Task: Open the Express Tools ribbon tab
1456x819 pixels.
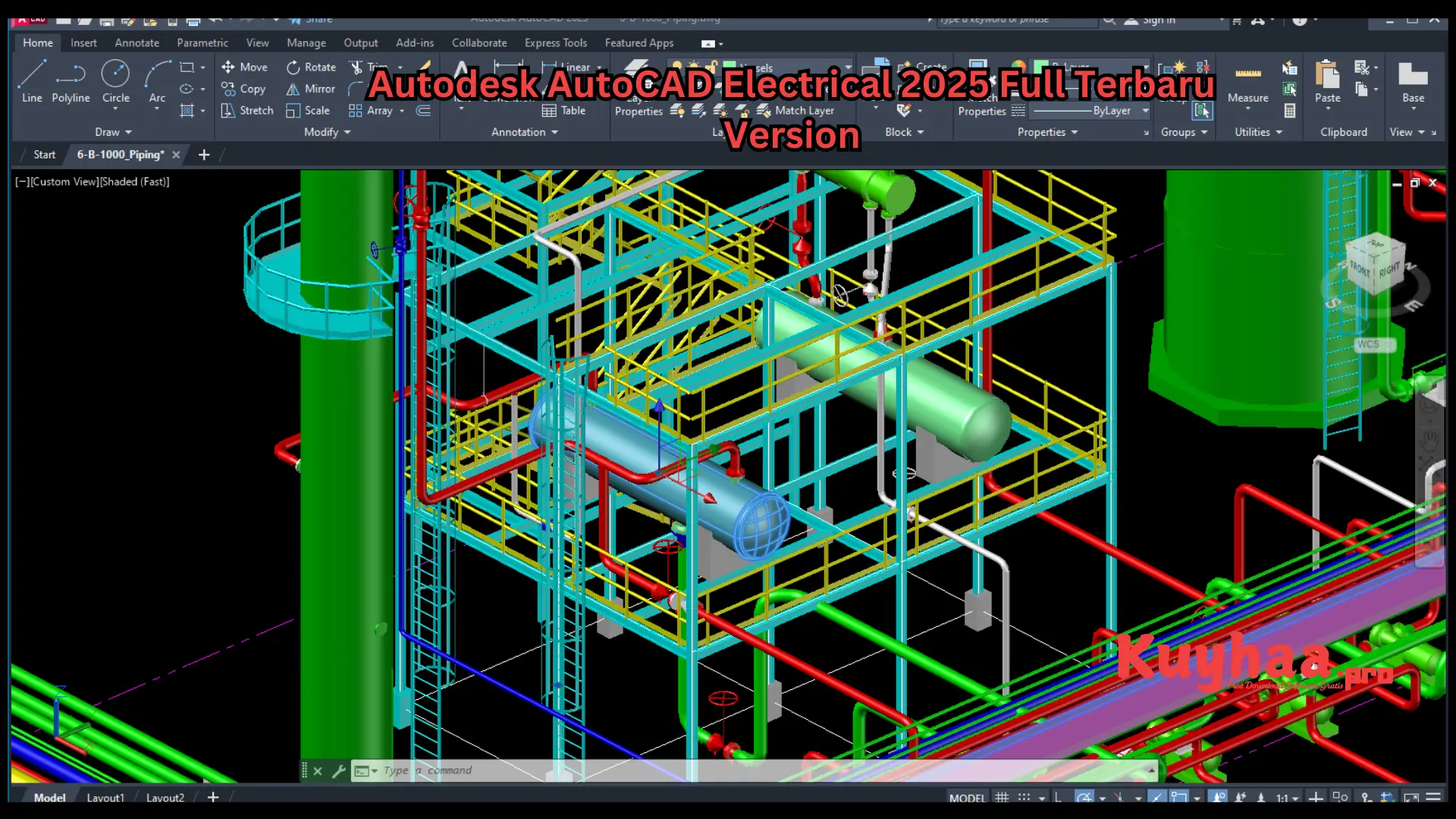Action: click(x=556, y=43)
